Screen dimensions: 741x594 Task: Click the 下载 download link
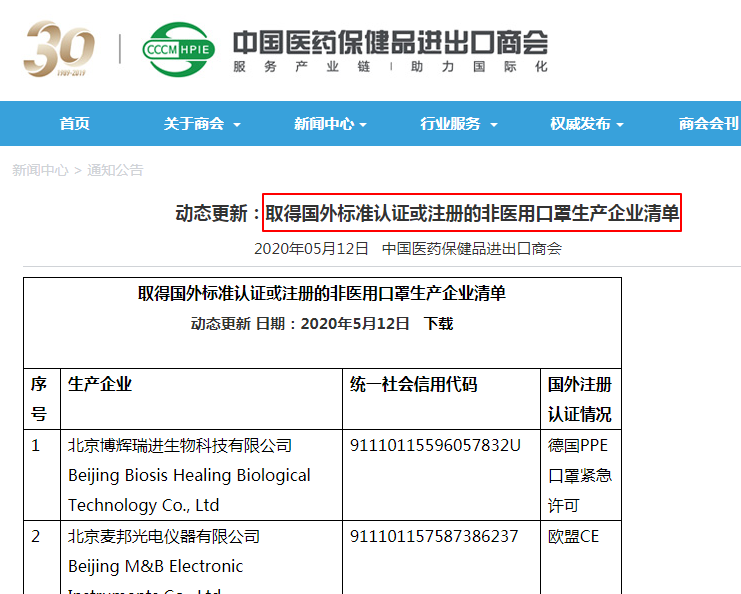(439, 324)
